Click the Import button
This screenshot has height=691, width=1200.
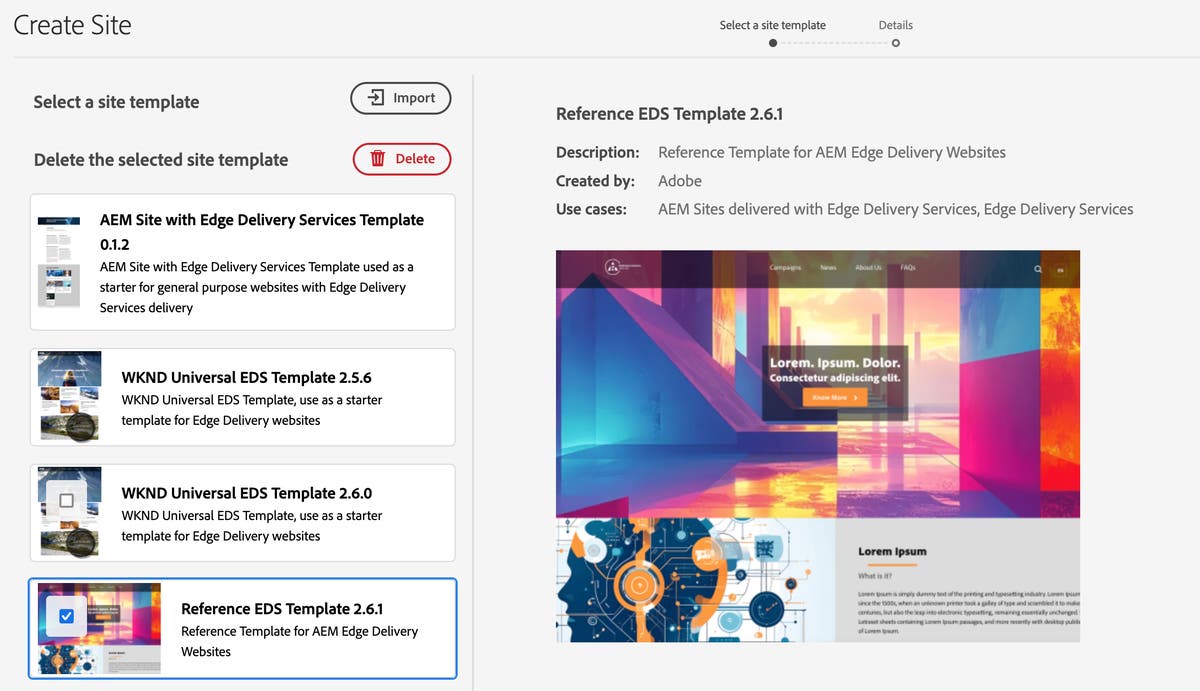pos(400,98)
